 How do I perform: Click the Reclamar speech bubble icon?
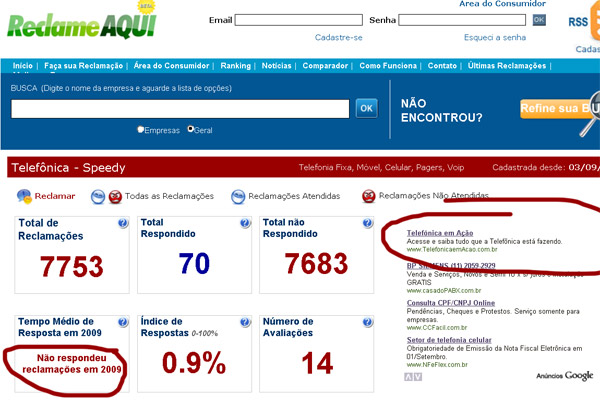point(24,196)
